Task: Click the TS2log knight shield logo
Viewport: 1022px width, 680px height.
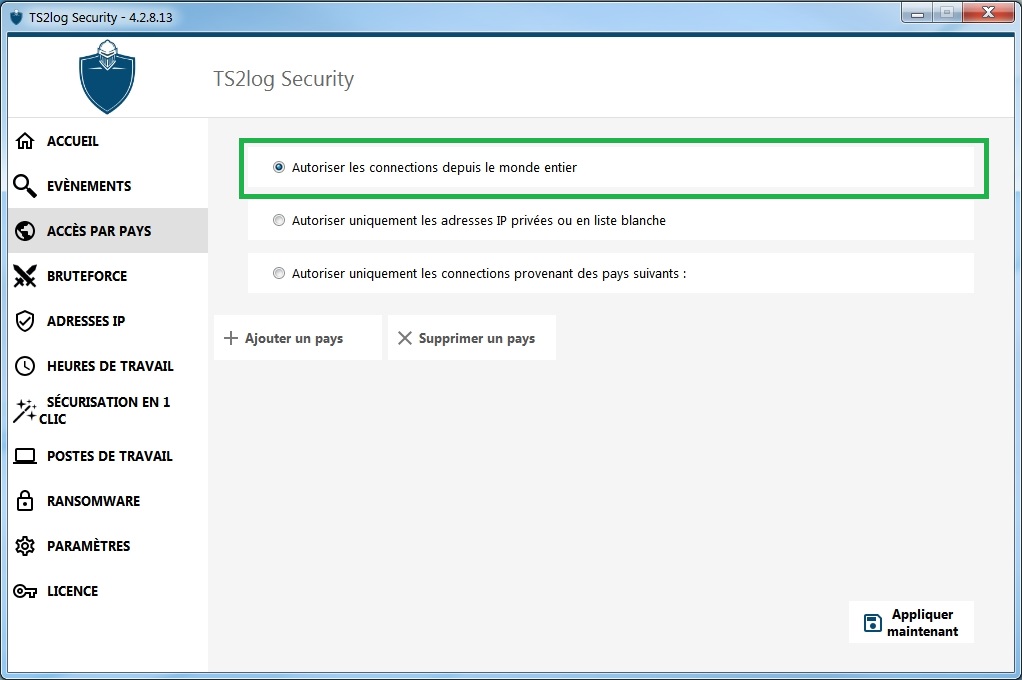Action: 107,77
